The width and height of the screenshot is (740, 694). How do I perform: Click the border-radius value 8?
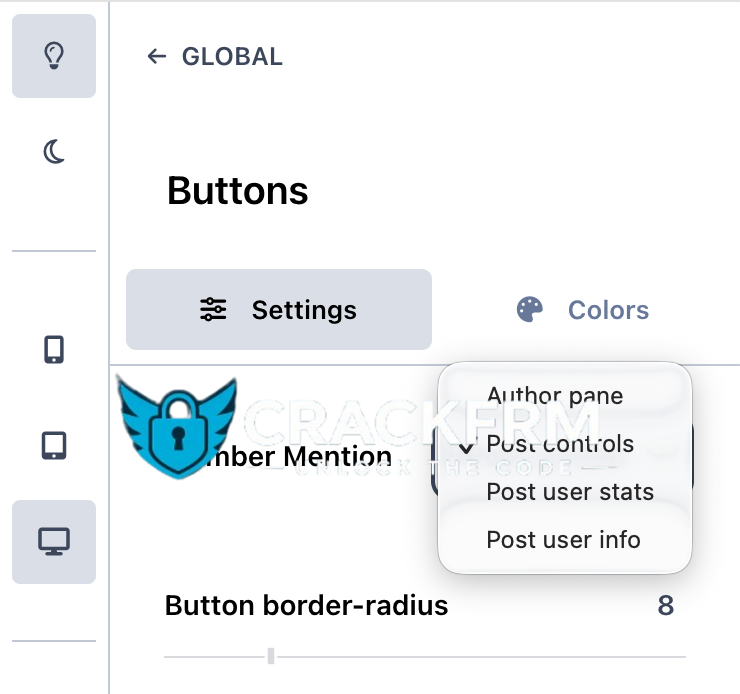click(x=665, y=606)
